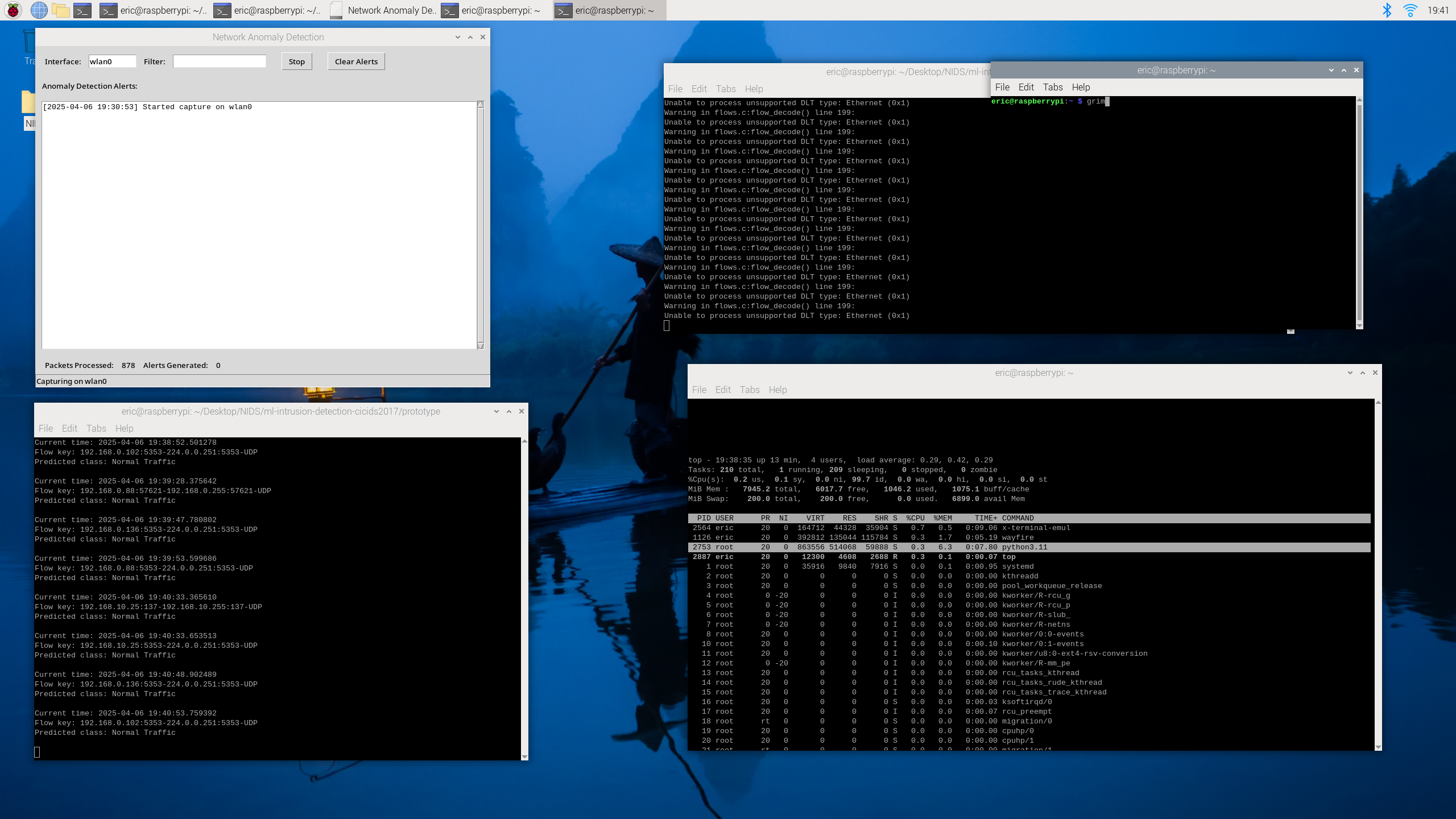The image size is (1456, 819).
Task: Select the python3.11 process row in top
Action: coord(1029,547)
